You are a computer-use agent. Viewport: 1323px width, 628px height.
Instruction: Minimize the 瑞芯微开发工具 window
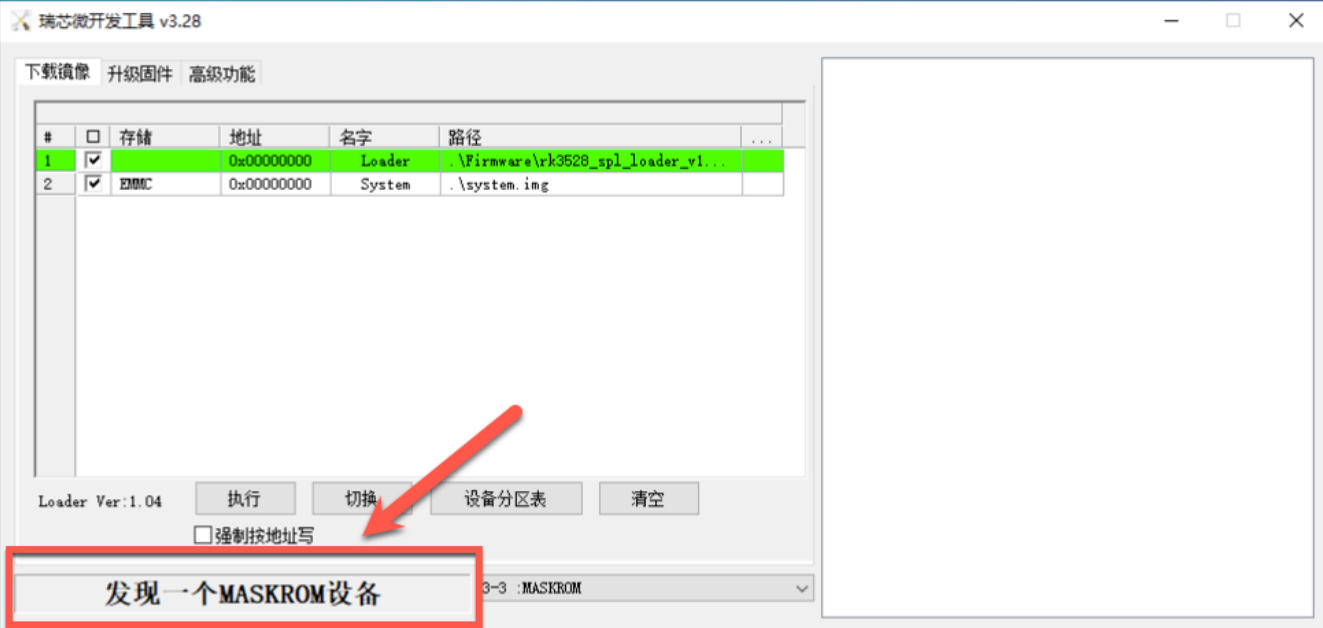click(1171, 20)
